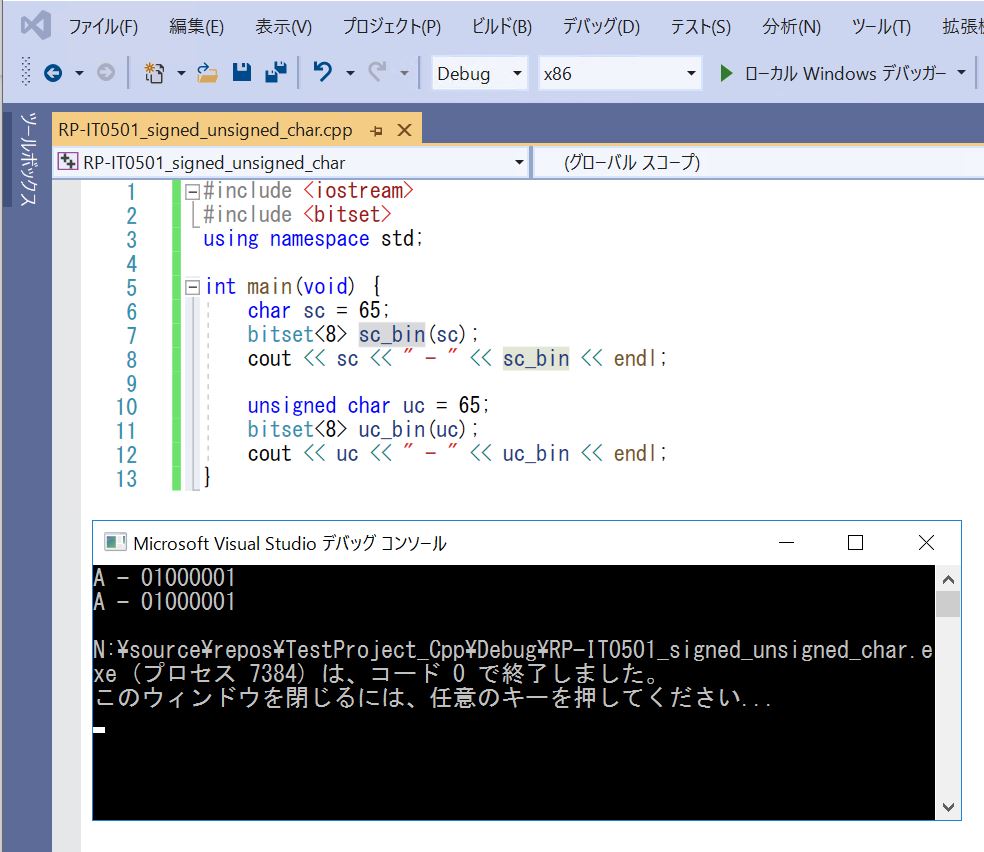The height and width of the screenshot is (852, 984).
Task: Click the save all files icon
Action: tap(276, 73)
